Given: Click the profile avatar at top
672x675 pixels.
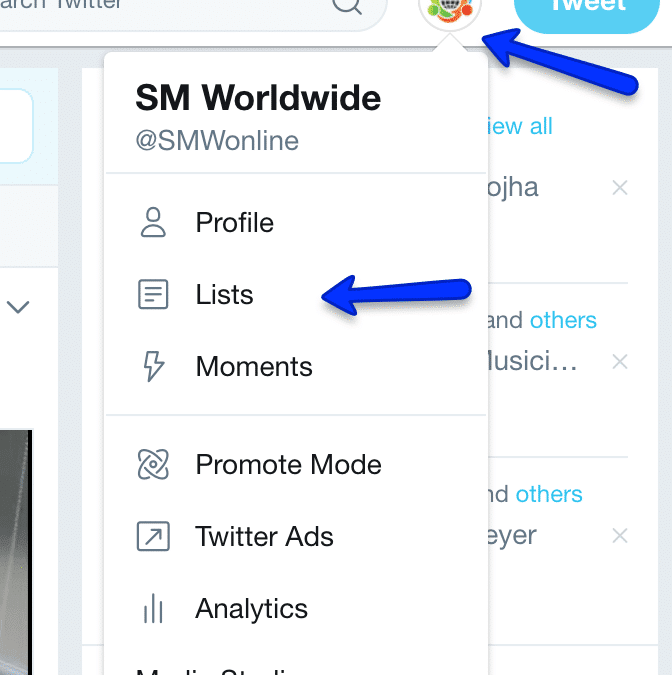Looking at the screenshot, I should pyautogui.click(x=449, y=9).
